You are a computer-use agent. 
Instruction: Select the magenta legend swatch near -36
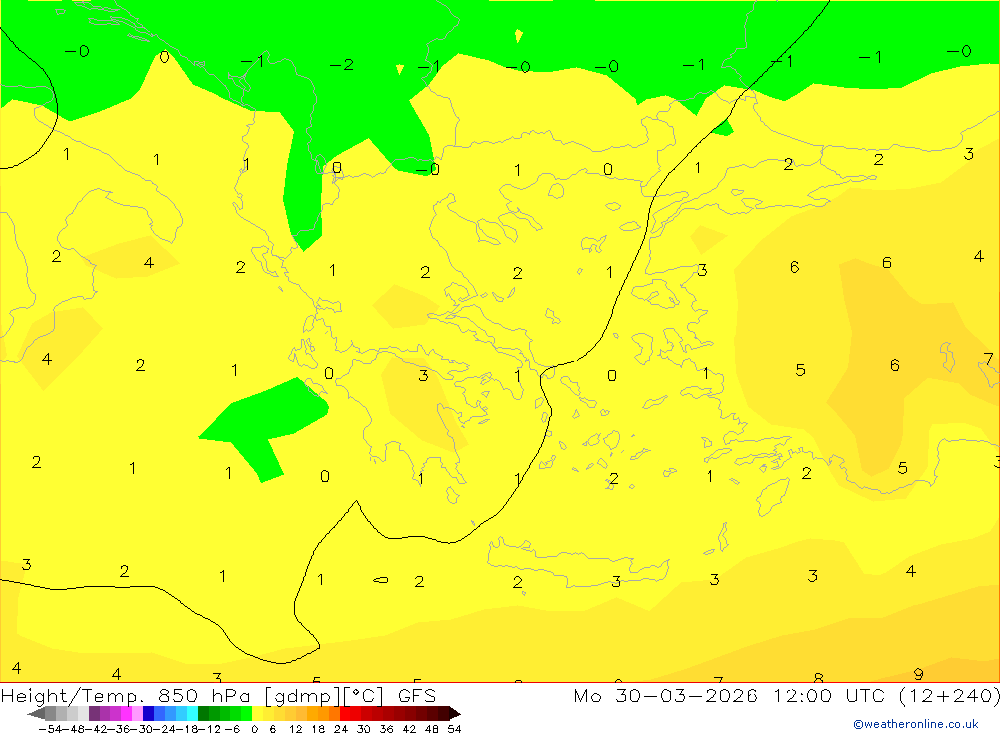pos(126,713)
